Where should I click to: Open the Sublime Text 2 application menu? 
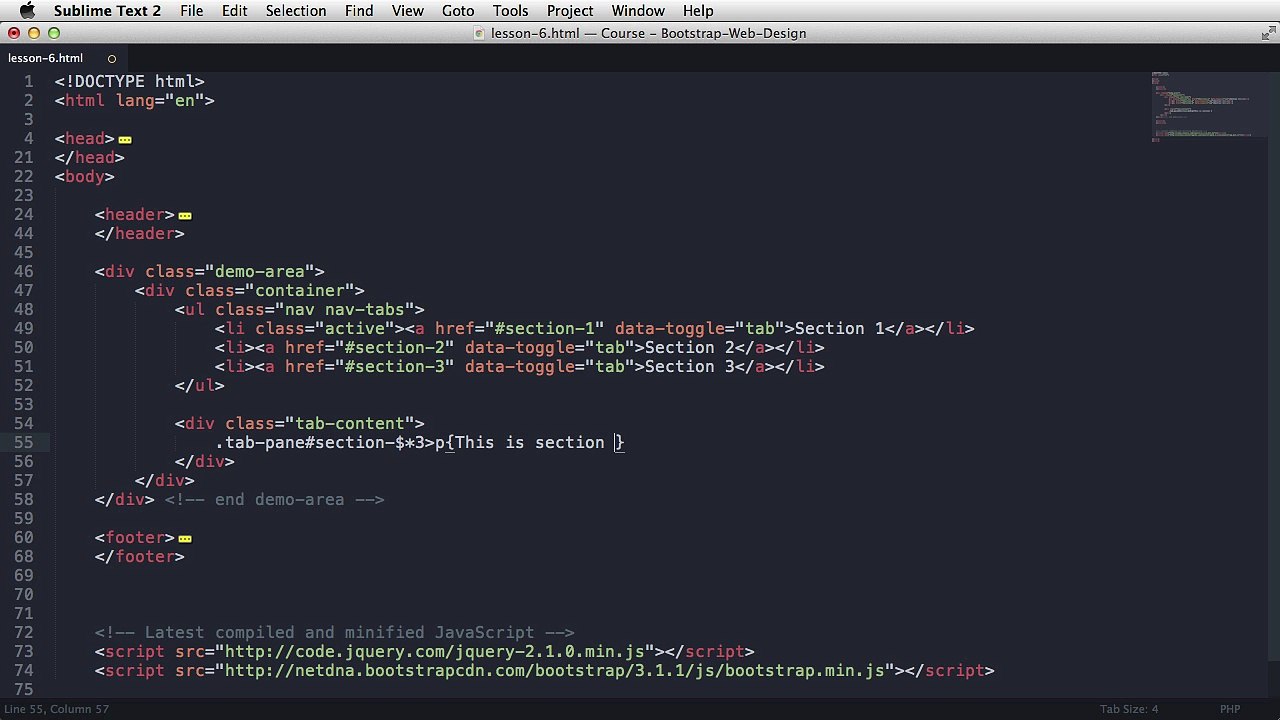(107, 11)
